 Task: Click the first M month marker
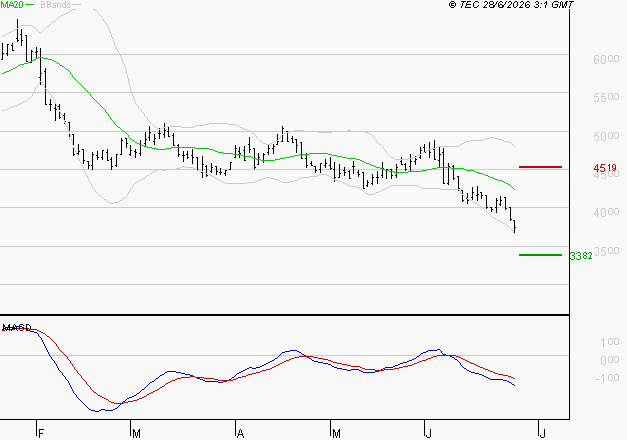click(x=136, y=434)
